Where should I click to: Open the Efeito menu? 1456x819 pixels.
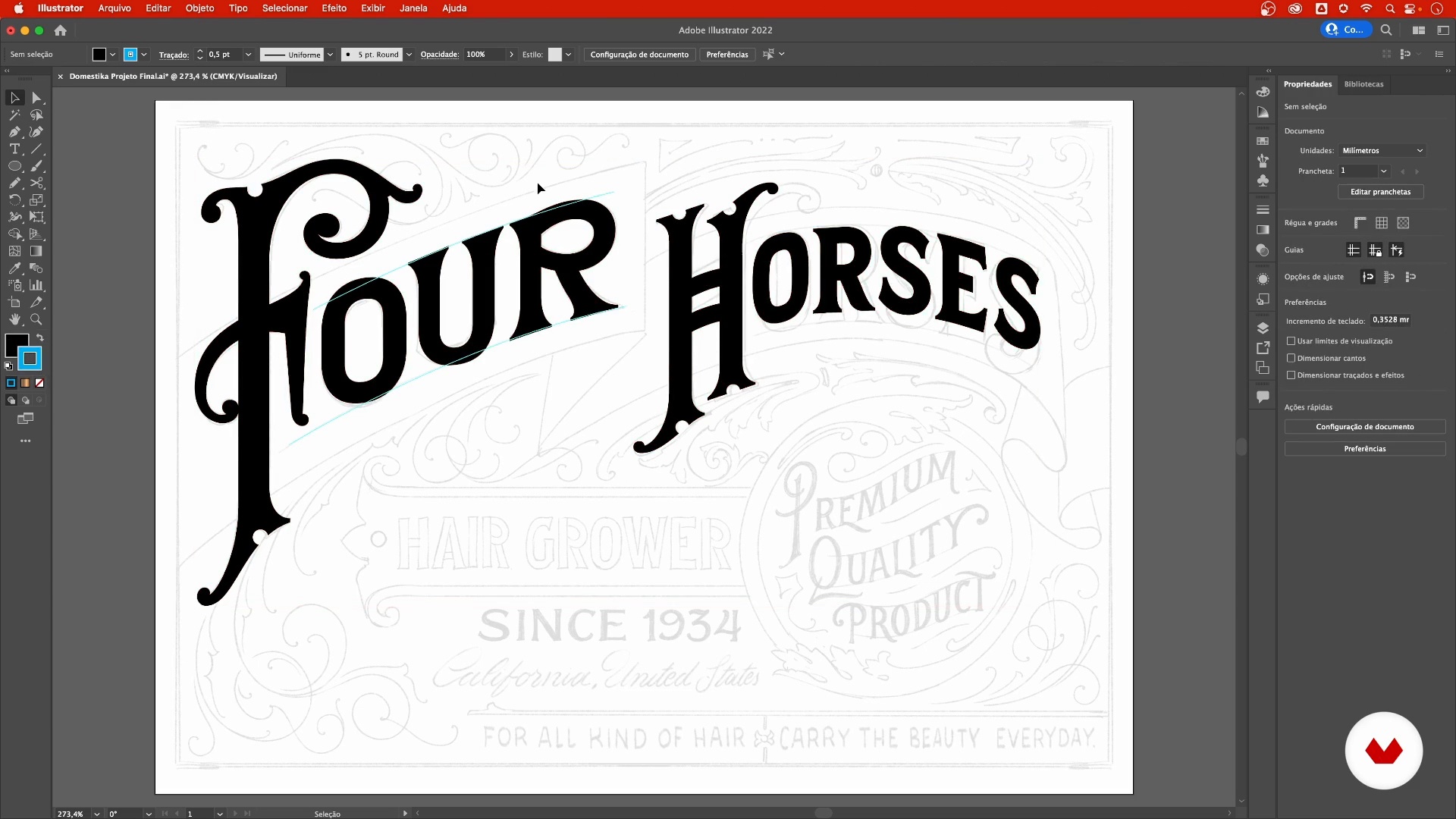(334, 8)
